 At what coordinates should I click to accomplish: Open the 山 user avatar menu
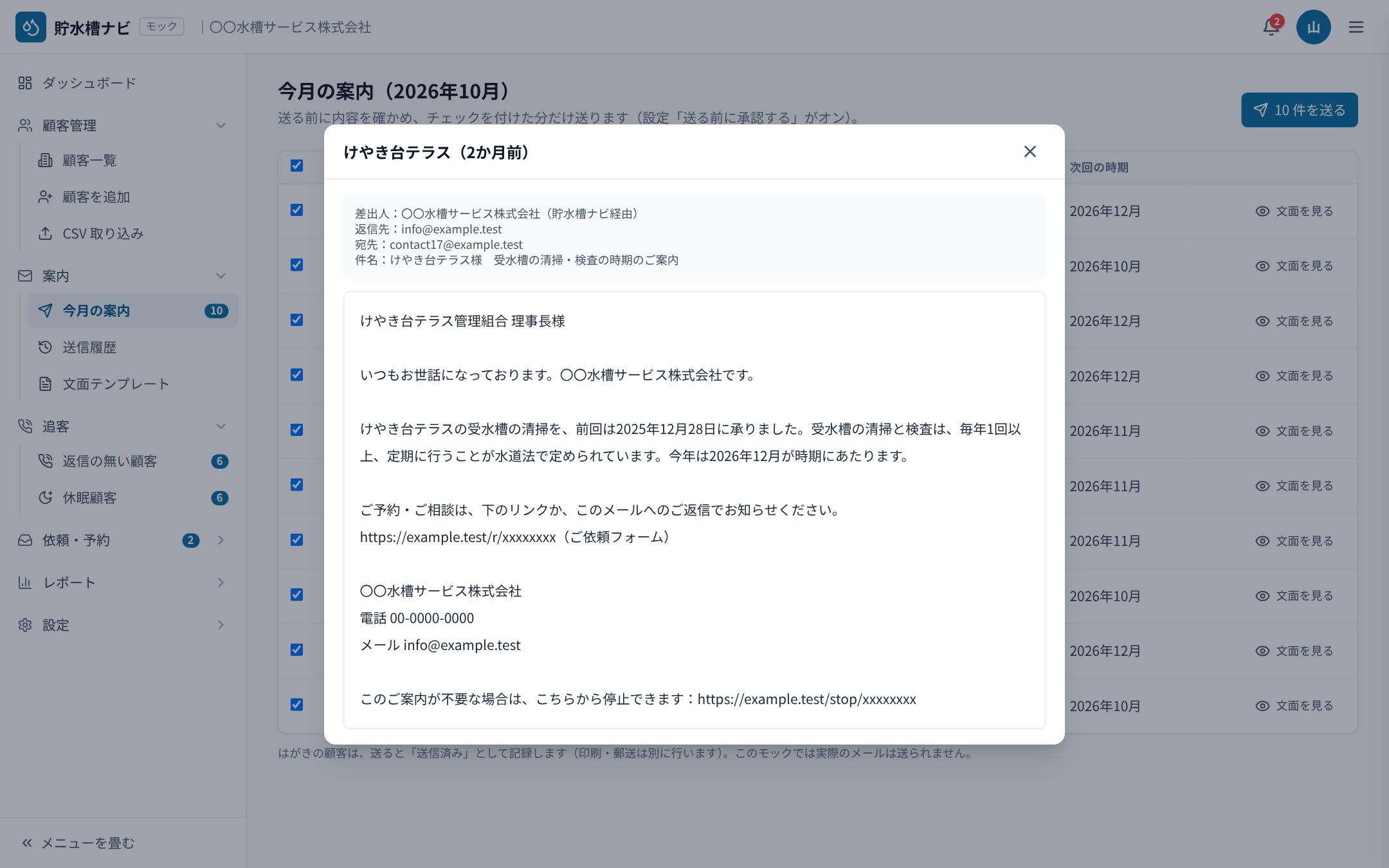(1313, 27)
